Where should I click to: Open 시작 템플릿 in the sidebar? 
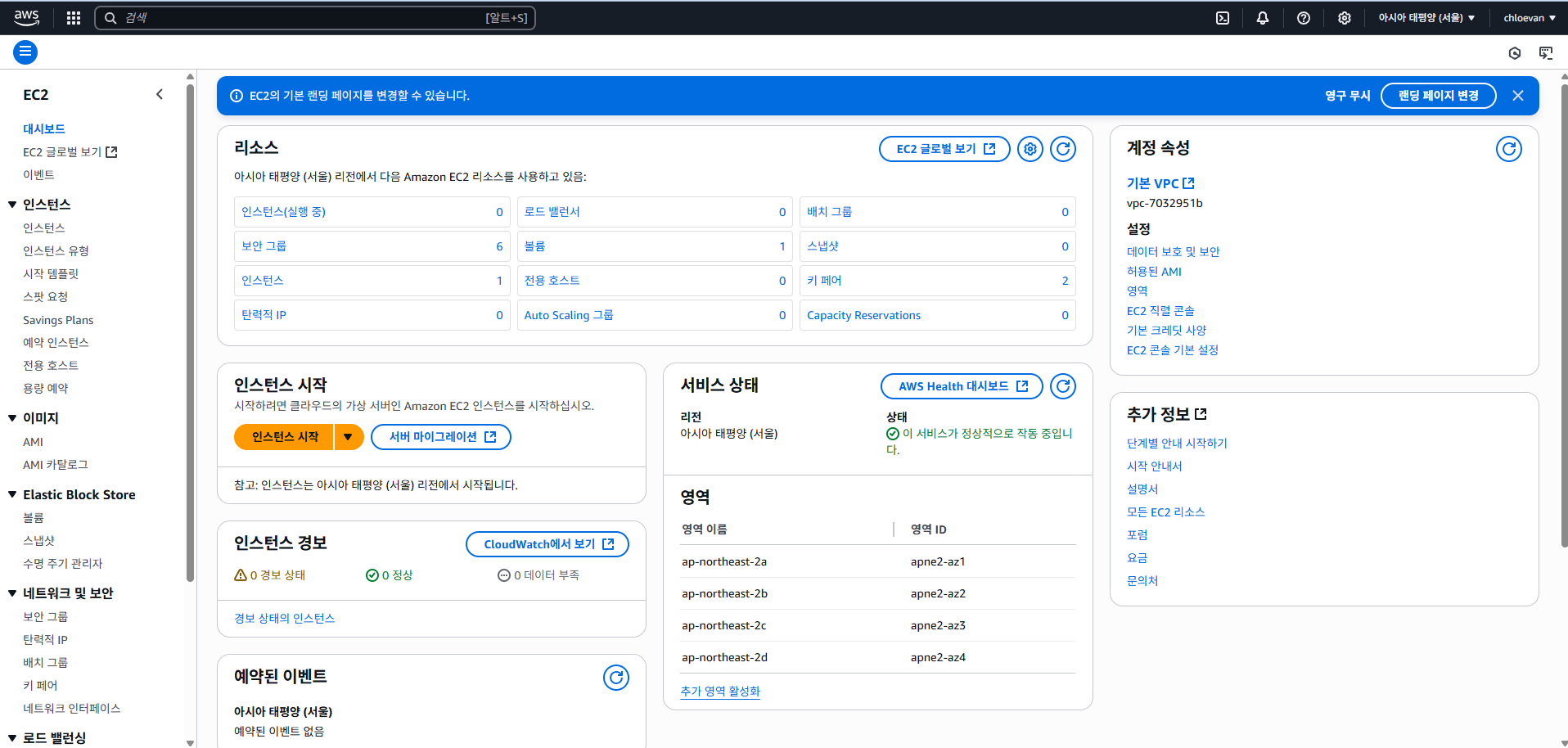[51, 274]
